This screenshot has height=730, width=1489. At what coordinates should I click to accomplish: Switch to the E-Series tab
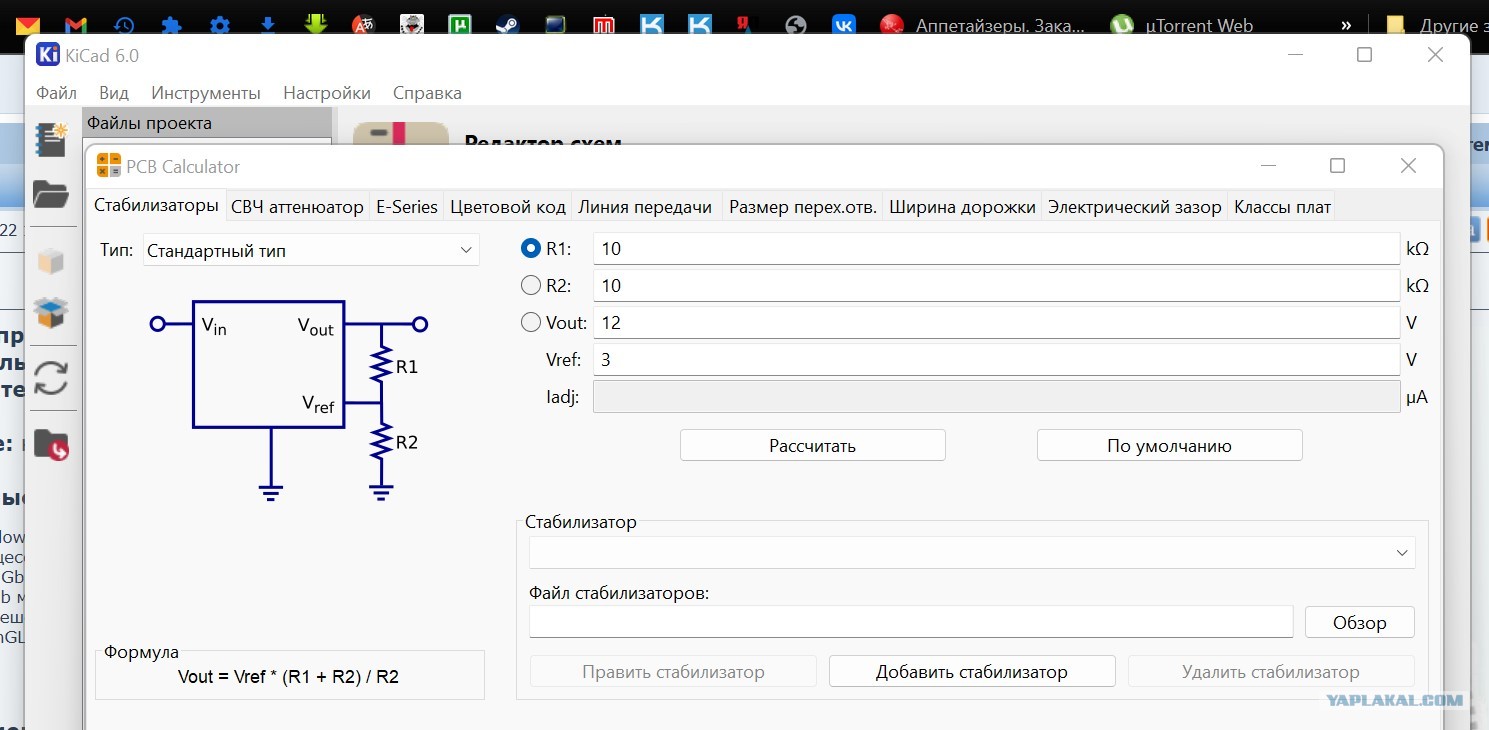[x=407, y=207]
